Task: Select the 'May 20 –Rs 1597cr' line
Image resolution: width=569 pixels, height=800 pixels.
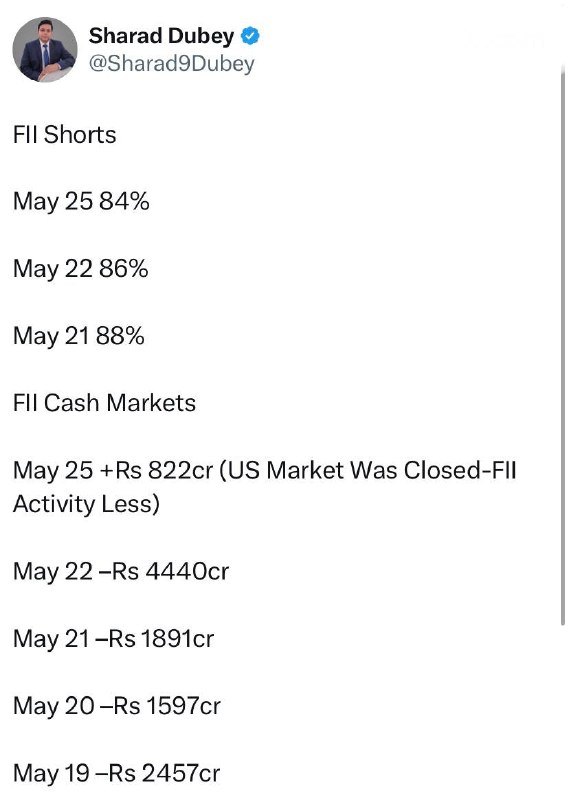Action: (x=117, y=706)
